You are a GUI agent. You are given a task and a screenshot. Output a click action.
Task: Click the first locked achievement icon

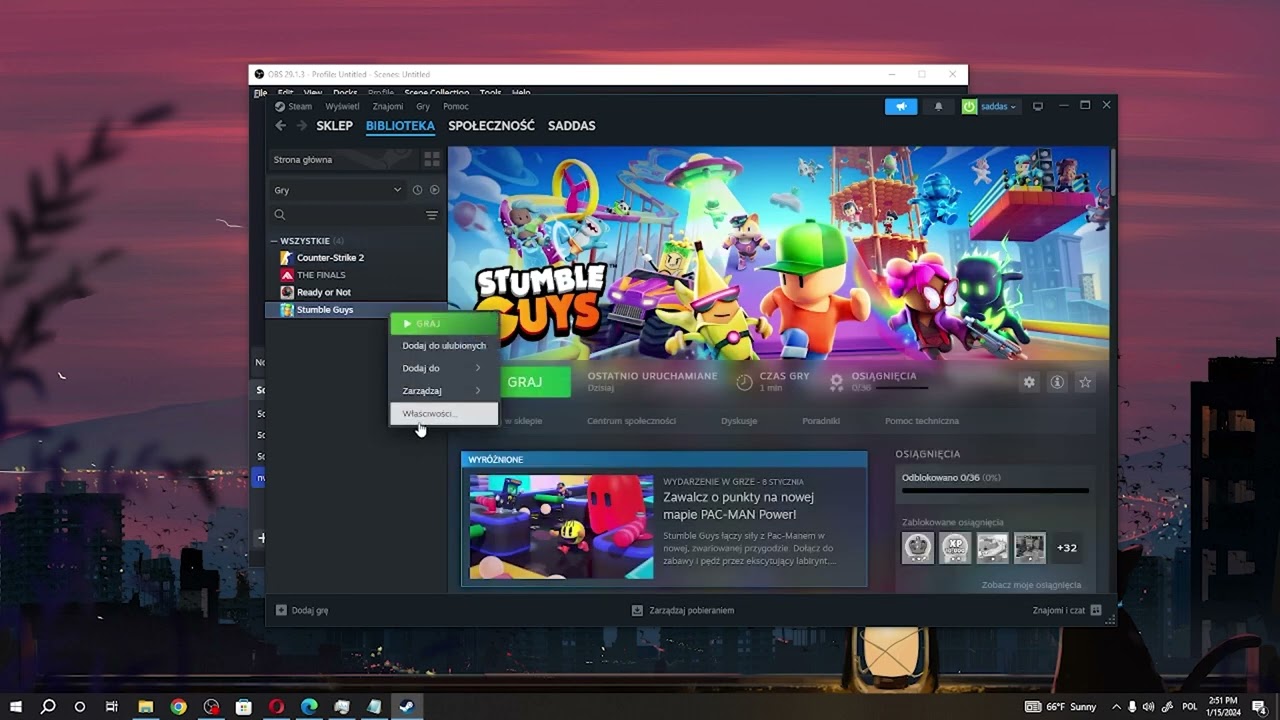click(x=918, y=548)
